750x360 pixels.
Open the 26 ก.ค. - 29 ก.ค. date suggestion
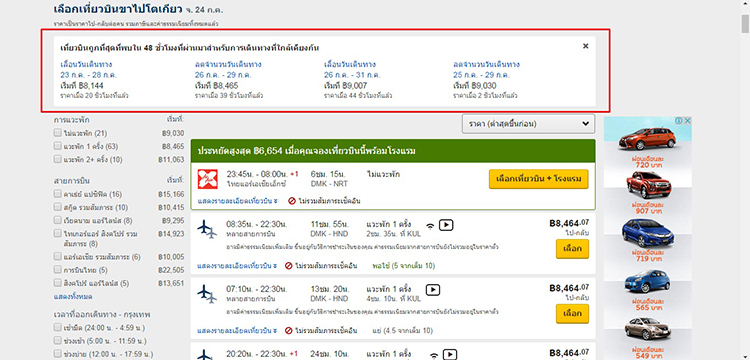pos(223,75)
